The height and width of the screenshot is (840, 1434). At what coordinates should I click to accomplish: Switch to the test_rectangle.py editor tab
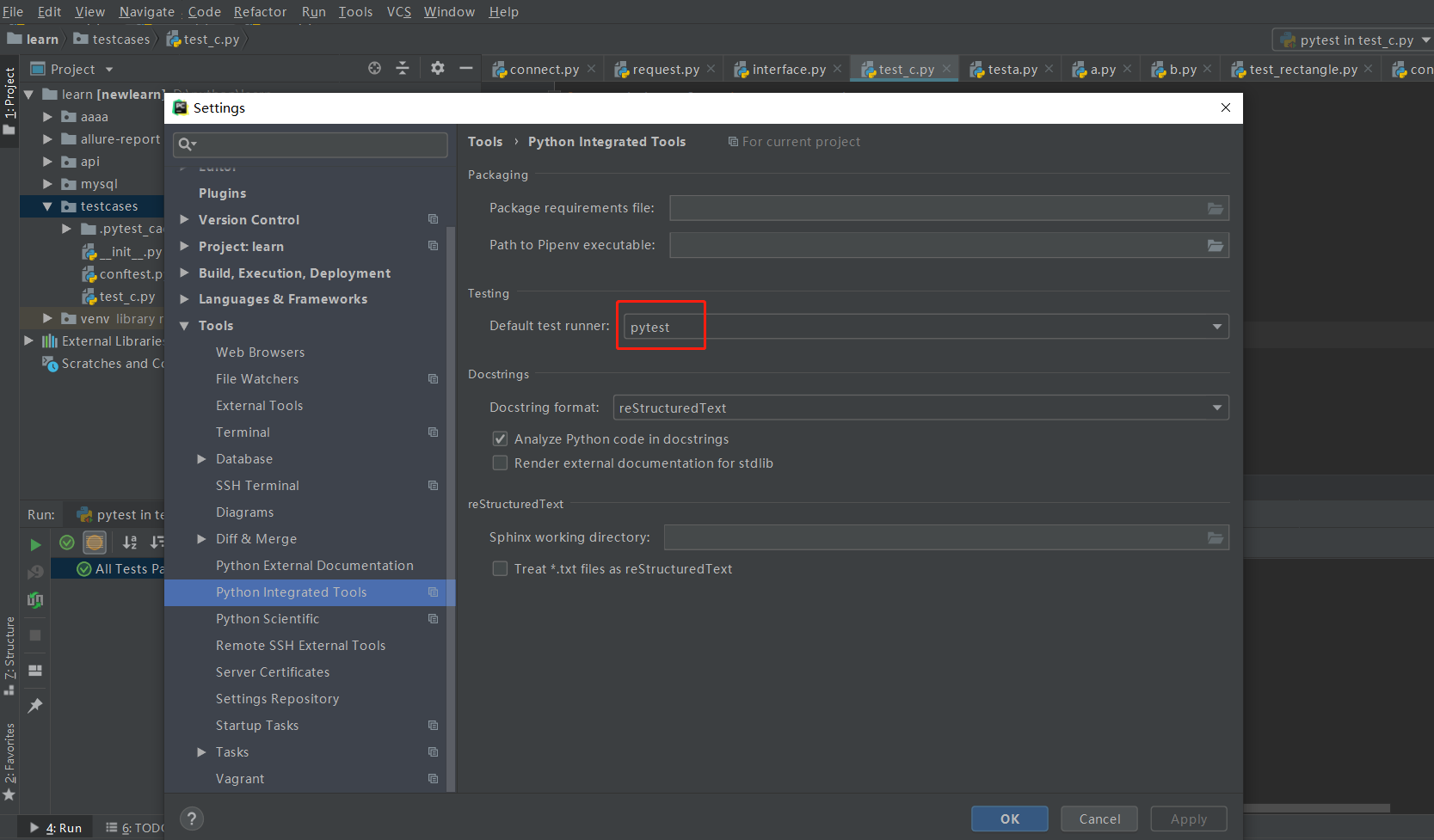(x=1302, y=69)
